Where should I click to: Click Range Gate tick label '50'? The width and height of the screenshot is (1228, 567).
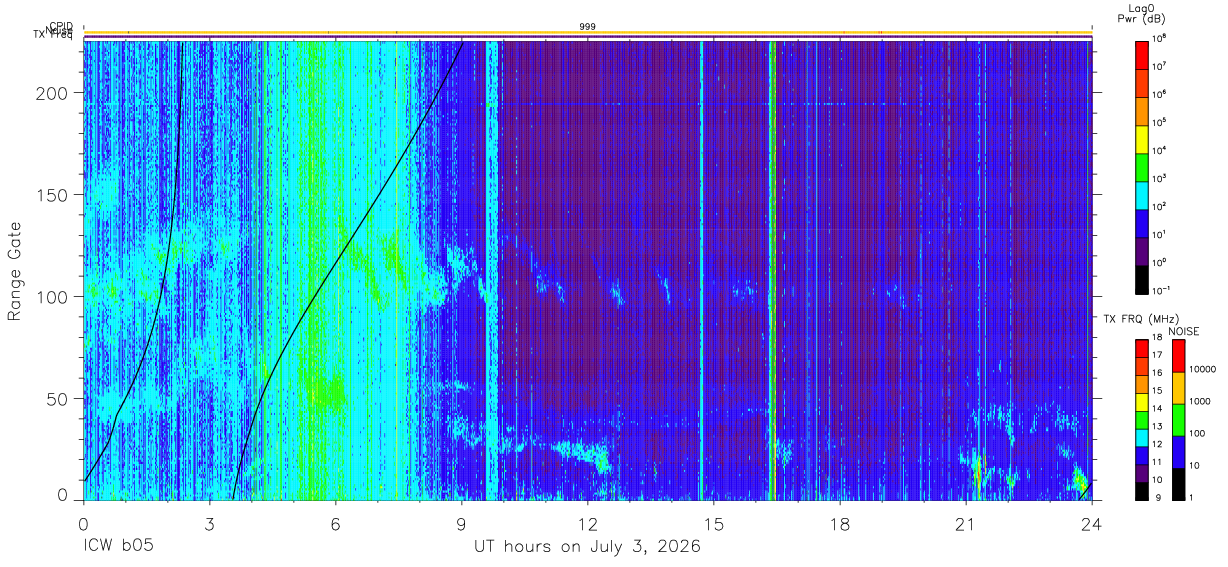58,399
